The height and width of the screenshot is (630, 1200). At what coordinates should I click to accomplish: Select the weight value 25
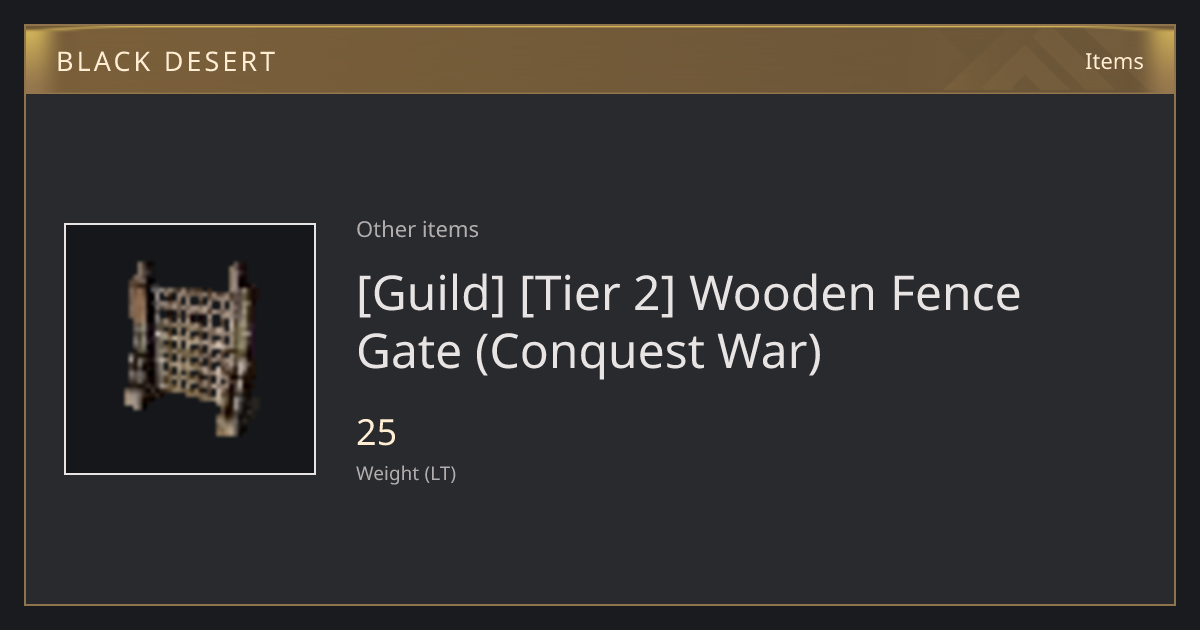coord(377,433)
